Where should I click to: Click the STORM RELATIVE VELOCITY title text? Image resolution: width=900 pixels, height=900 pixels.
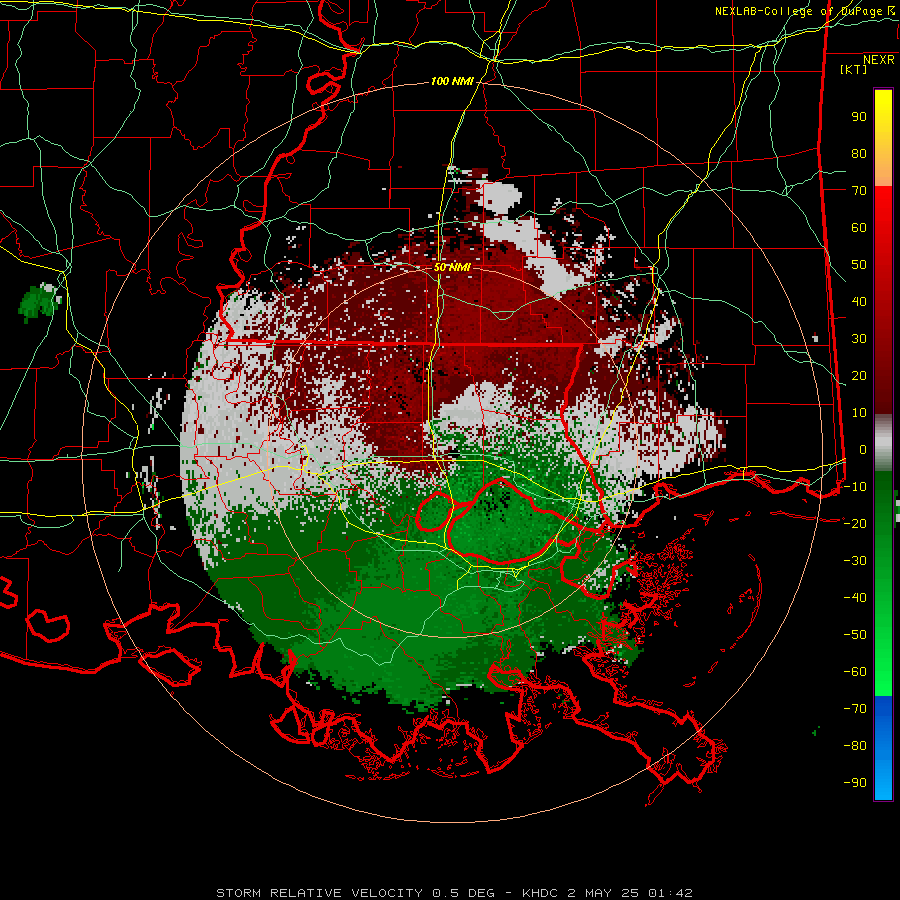[319, 893]
